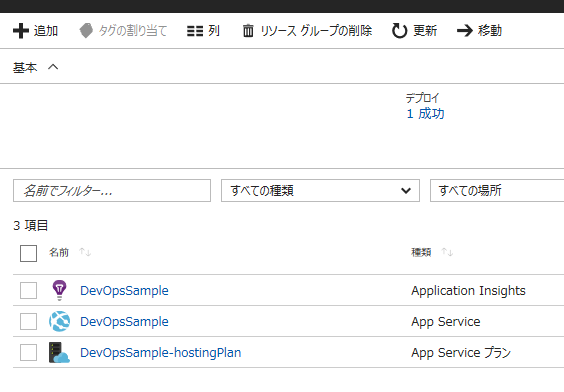564x392 pixels.
Task: Open the すべての種類 dropdown
Action: tap(320, 191)
